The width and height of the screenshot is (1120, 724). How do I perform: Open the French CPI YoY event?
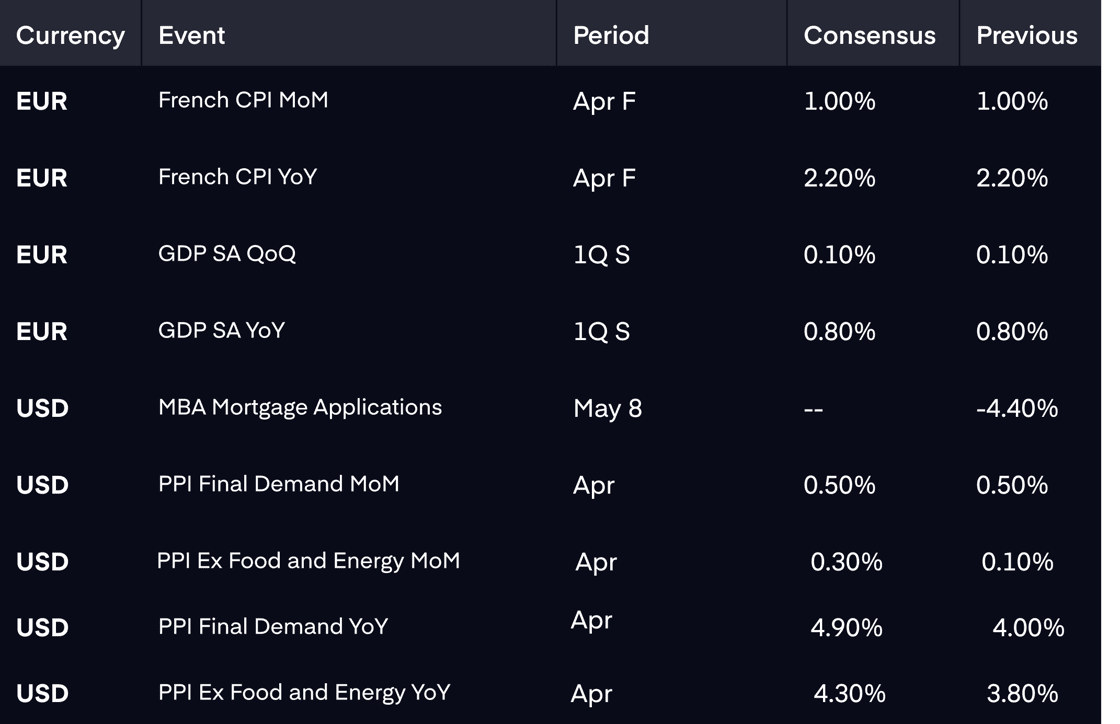(237, 176)
